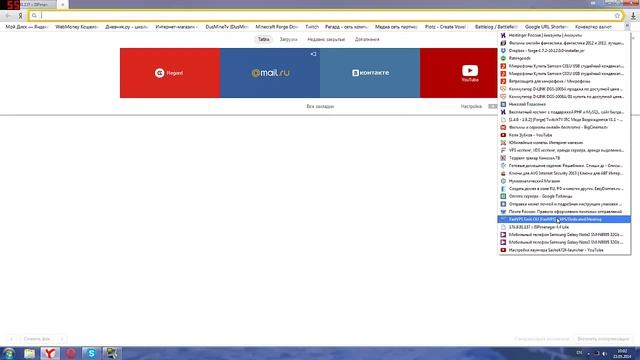Open Yandex Browser taskbar icon
This screenshot has width=640, height=360.
pyautogui.click(x=50, y=353)
